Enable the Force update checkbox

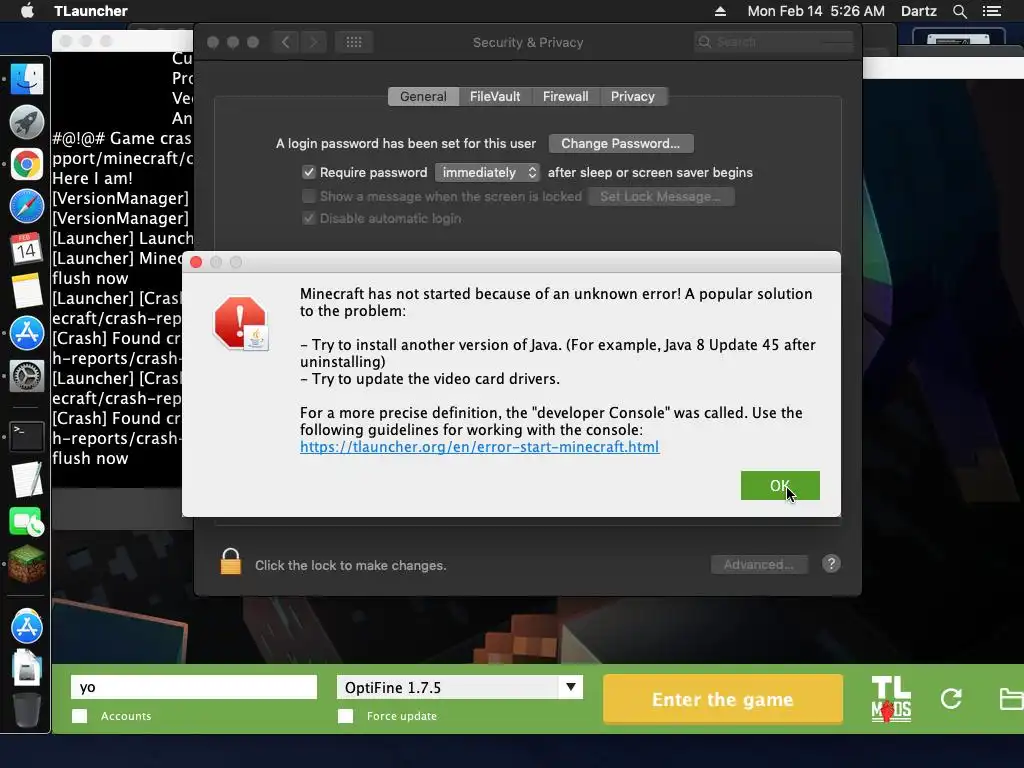345,716
